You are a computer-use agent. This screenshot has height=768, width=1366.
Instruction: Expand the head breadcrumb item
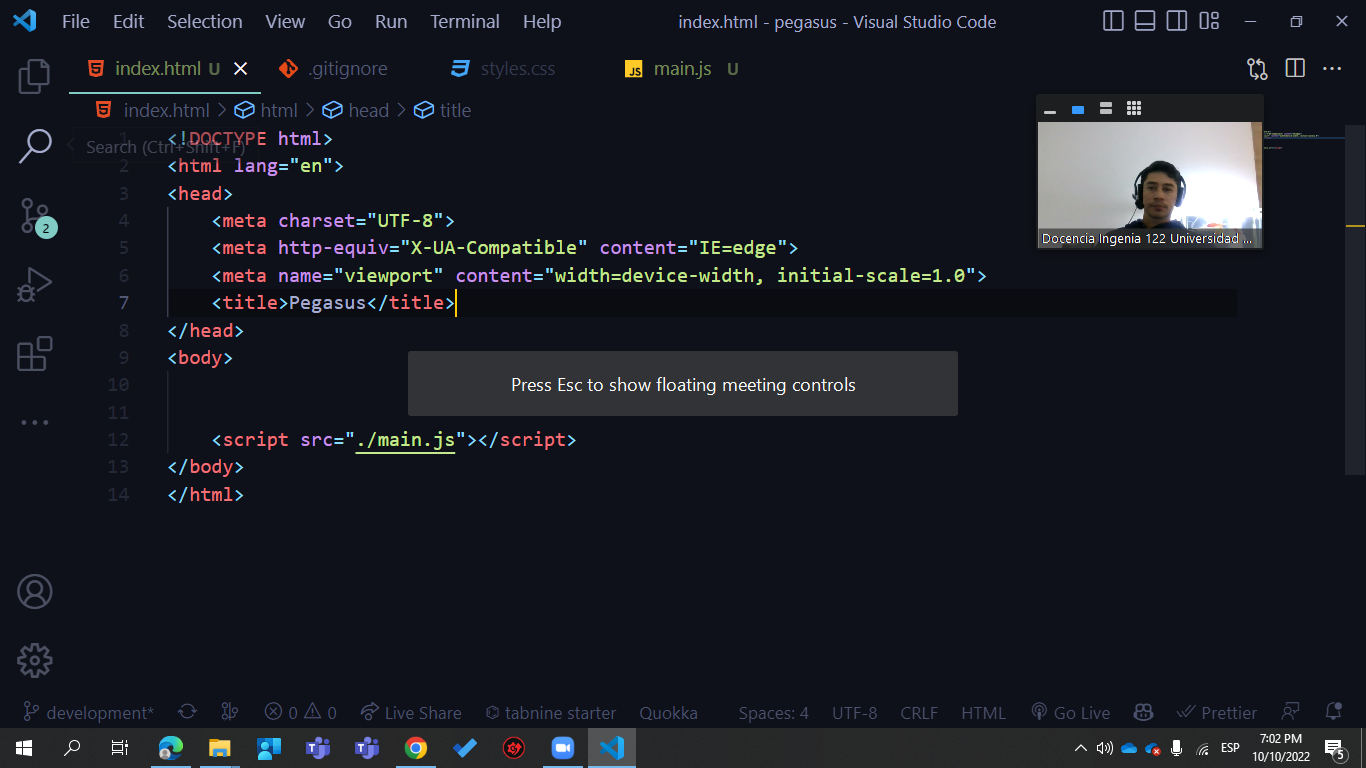coord(368,110)
